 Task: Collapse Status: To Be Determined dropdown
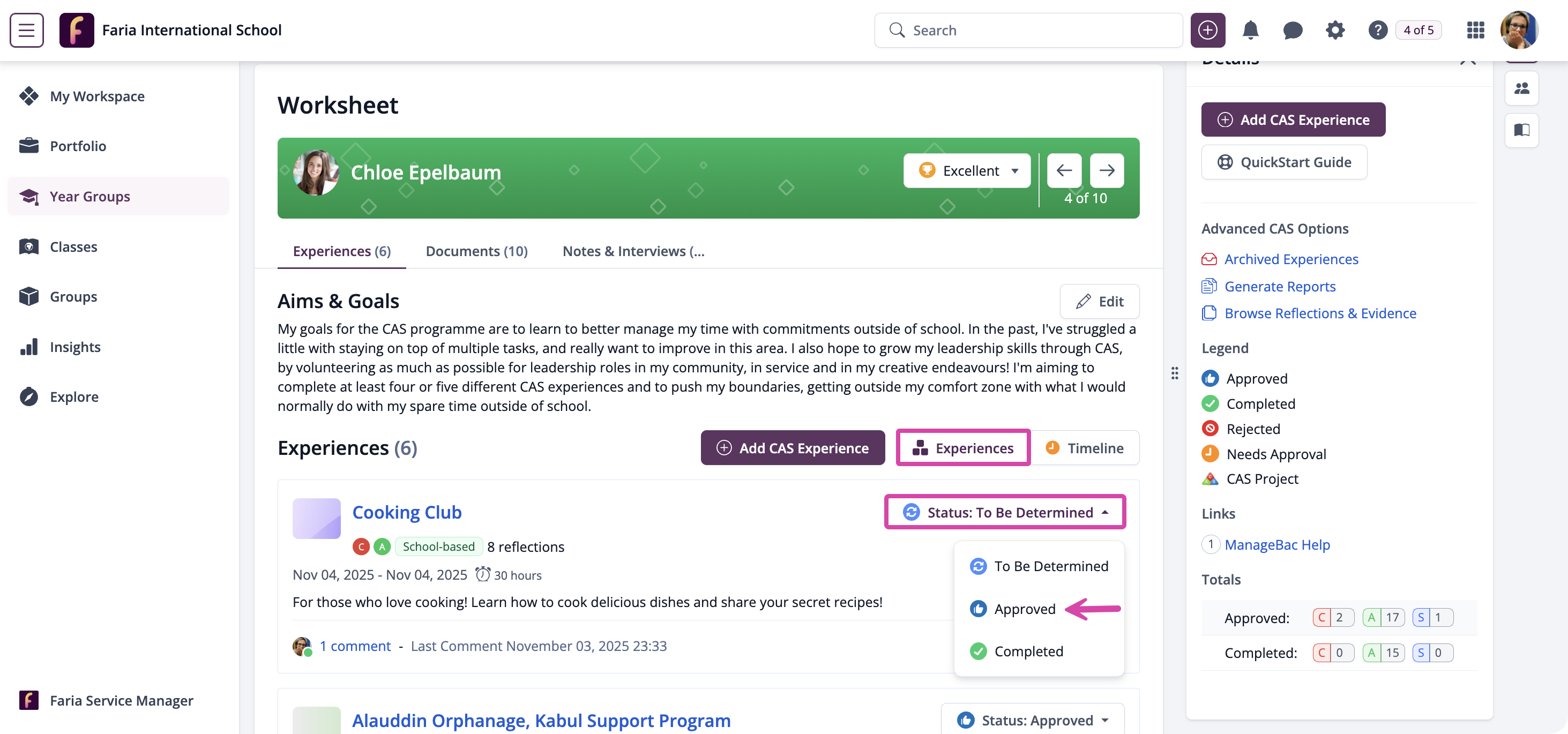pyautogui.click(x=1005, y=512)
